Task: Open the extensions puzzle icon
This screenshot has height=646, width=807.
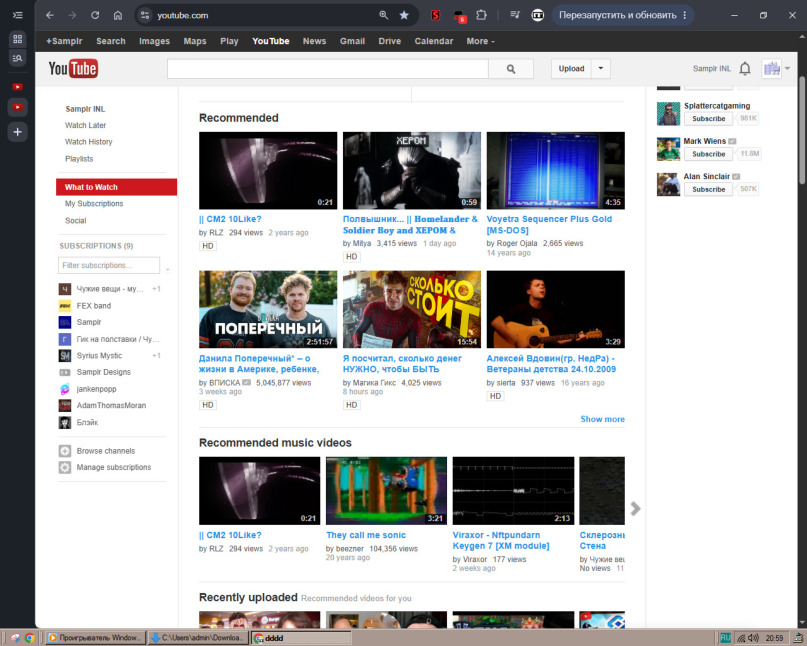Action: coord(481,15)
